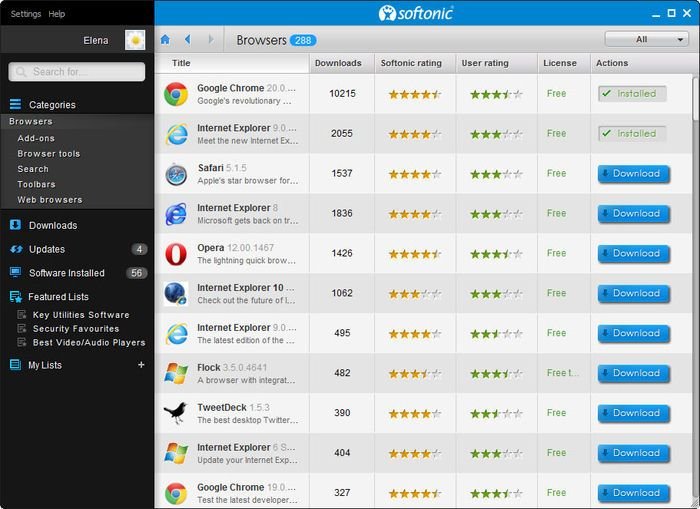Click the TweetDeck bird icon
The height and width of the screenshot is (509, 700).
pos(176,413)
